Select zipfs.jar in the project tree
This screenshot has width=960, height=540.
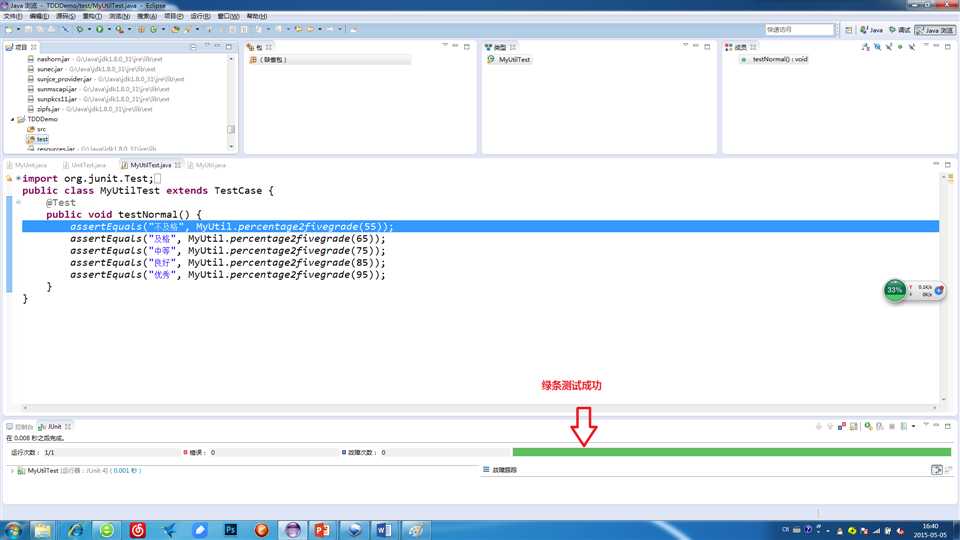coord(48,109)
